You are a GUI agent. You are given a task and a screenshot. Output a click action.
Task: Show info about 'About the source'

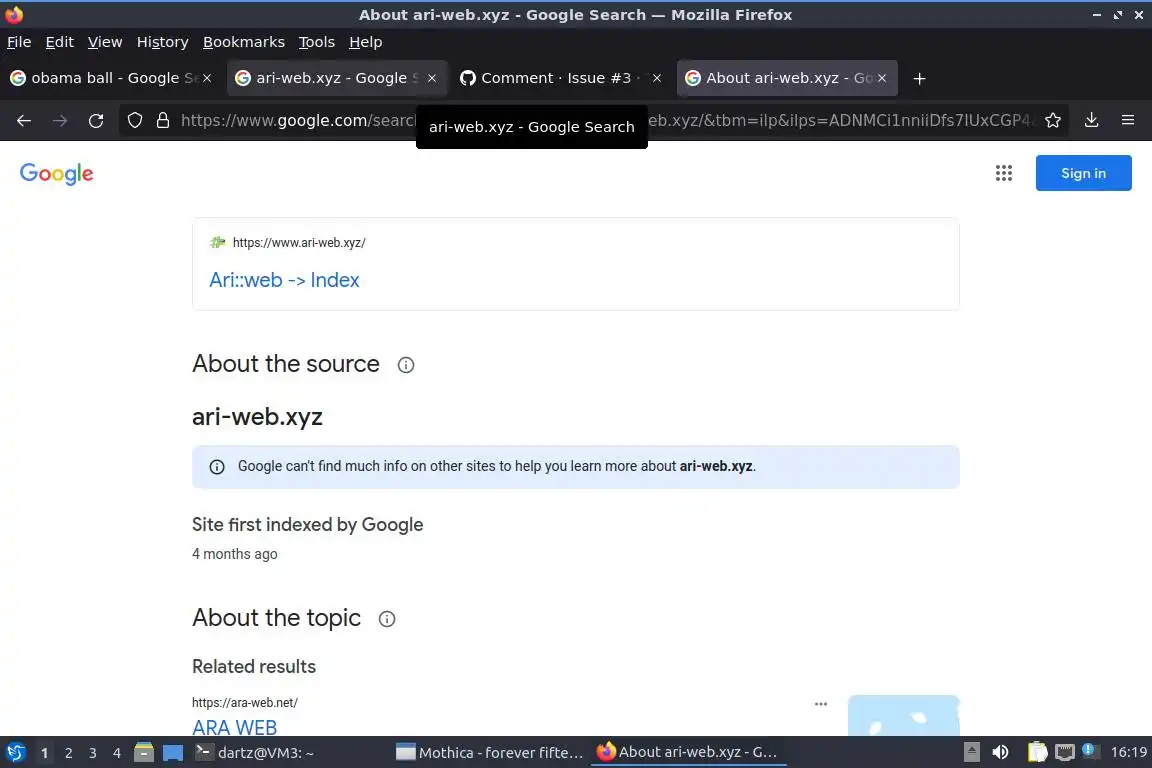click(x=406, y=365)
